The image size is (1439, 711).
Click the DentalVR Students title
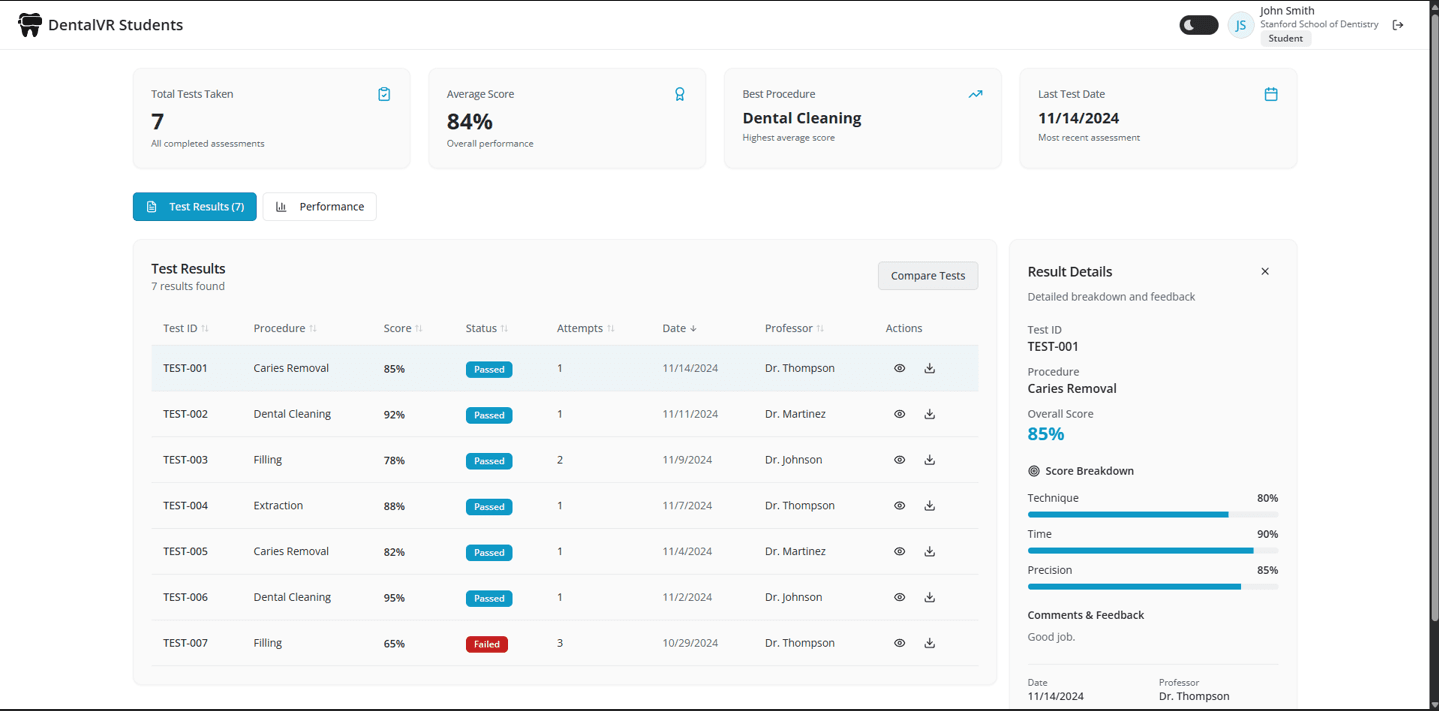[116, 25]
